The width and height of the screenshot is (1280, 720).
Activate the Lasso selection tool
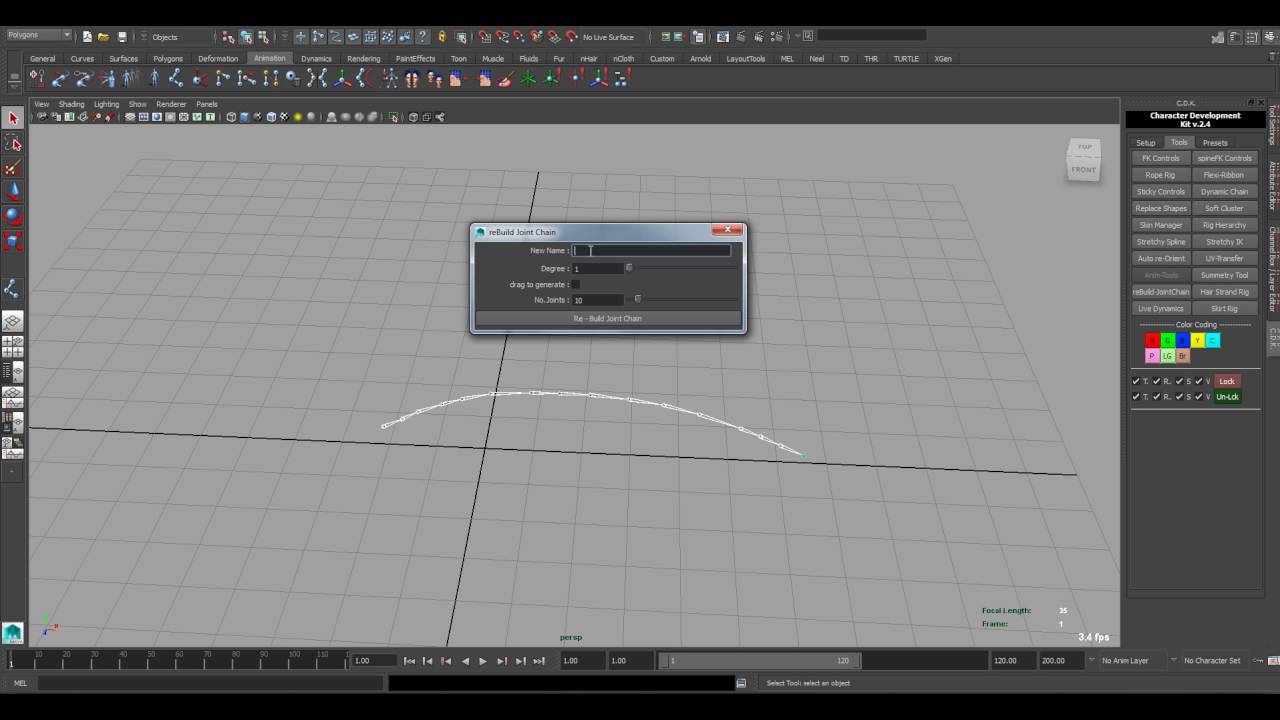(x=13, y=144)
